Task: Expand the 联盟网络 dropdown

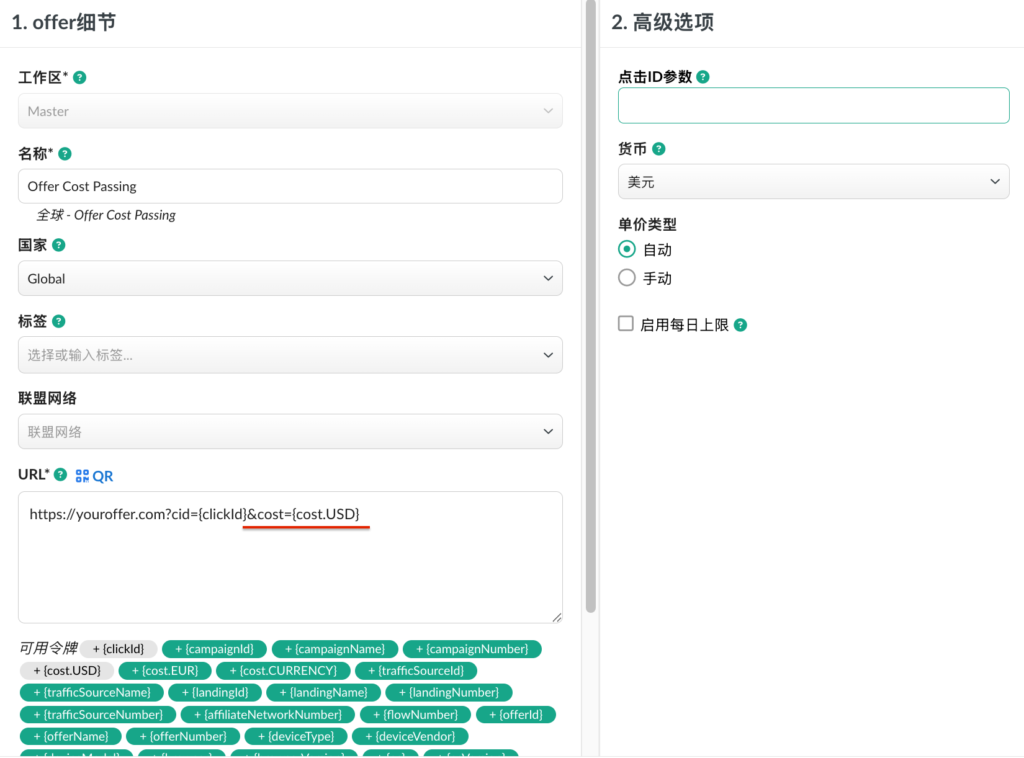Action: coord(290,431)
